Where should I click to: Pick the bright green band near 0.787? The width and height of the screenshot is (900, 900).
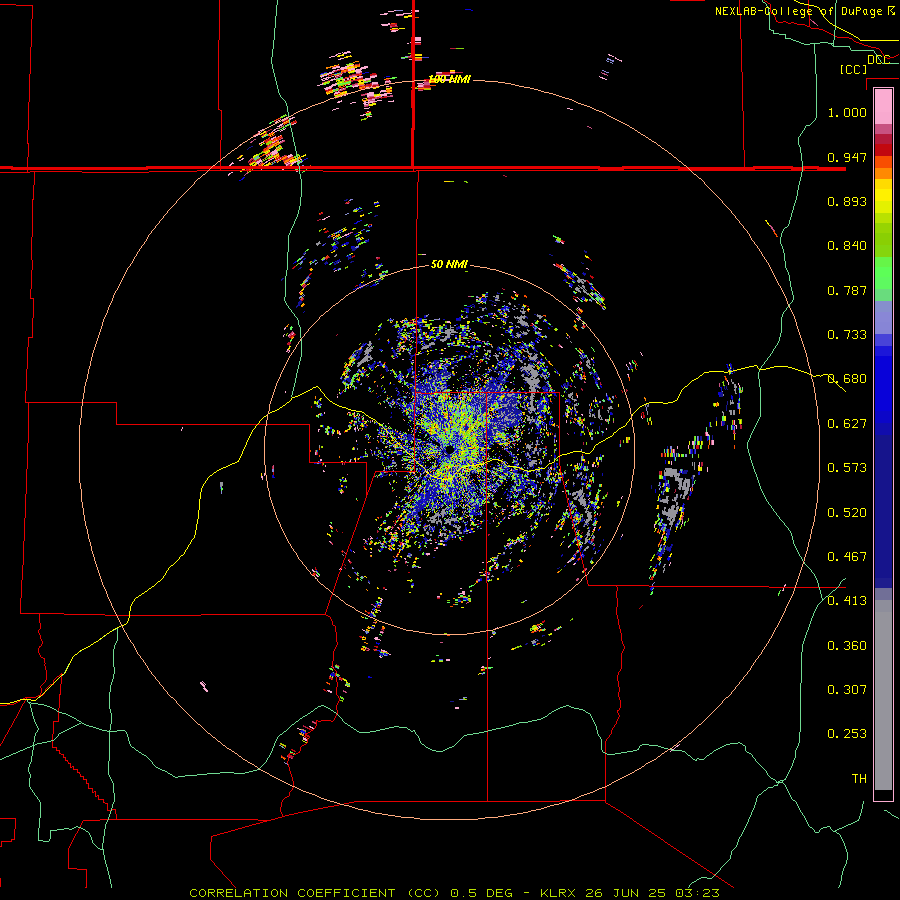pos(883,277)
